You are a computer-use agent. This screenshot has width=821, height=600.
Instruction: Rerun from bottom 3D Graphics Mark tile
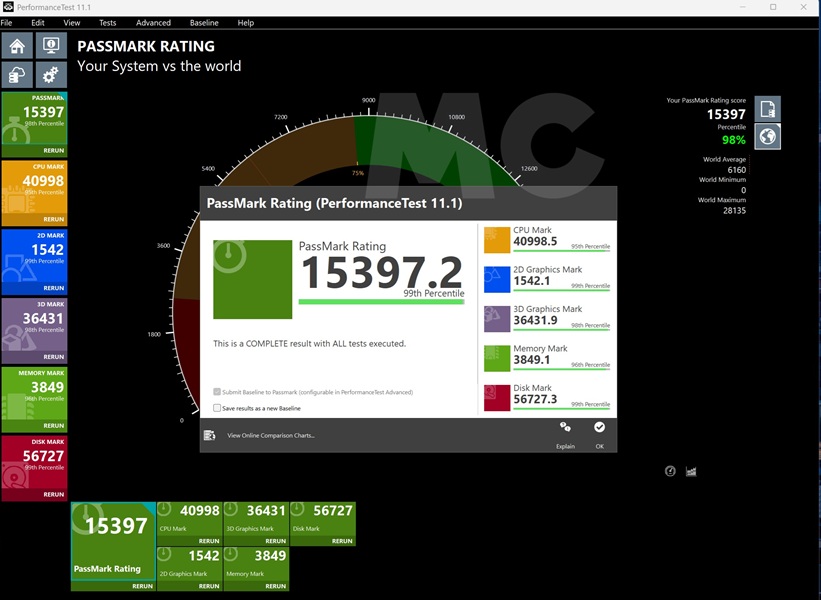(x=275, y=541)
